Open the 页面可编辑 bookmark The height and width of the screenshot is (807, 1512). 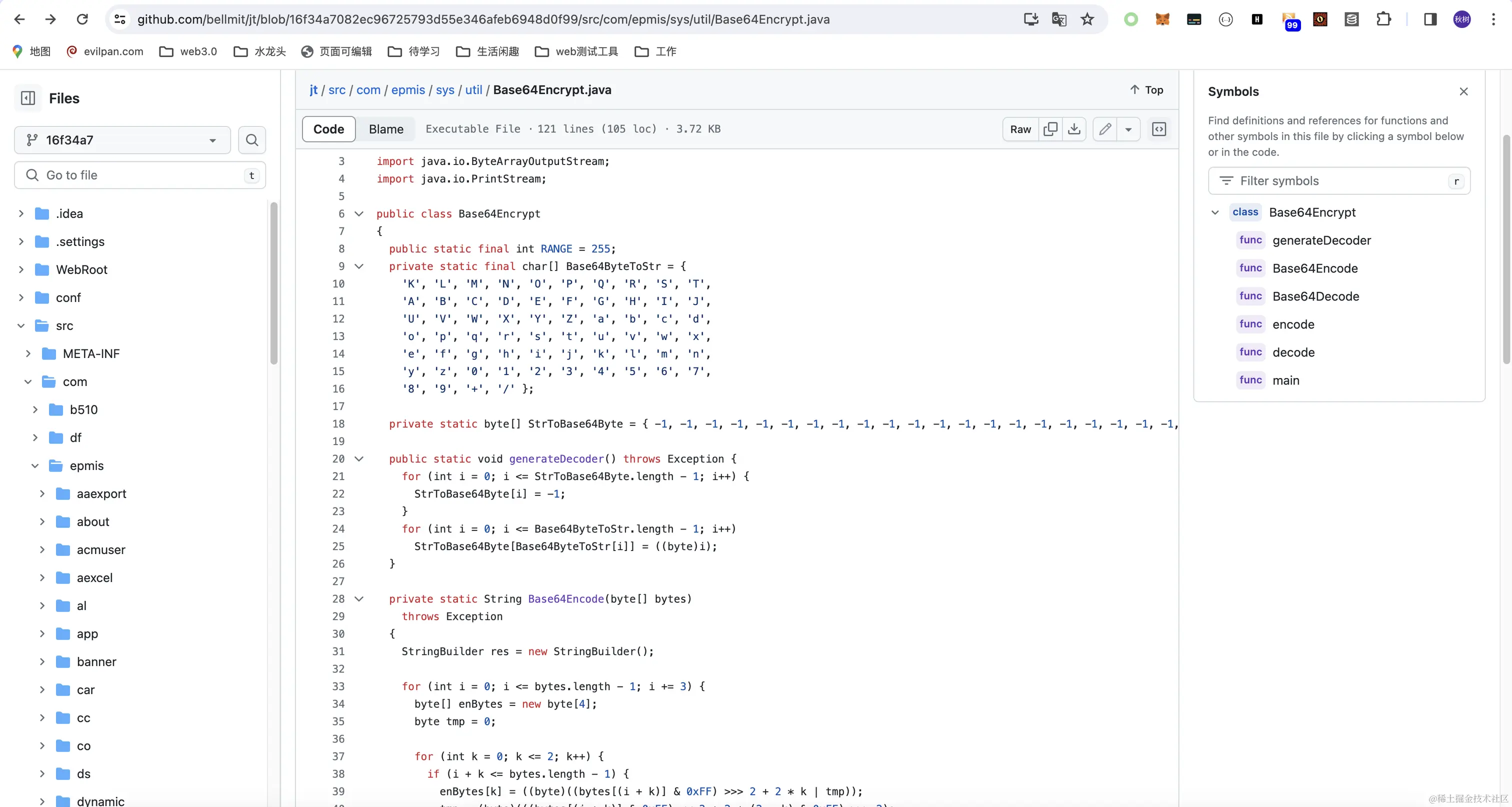pyautogui.click(x=337, y=51)
